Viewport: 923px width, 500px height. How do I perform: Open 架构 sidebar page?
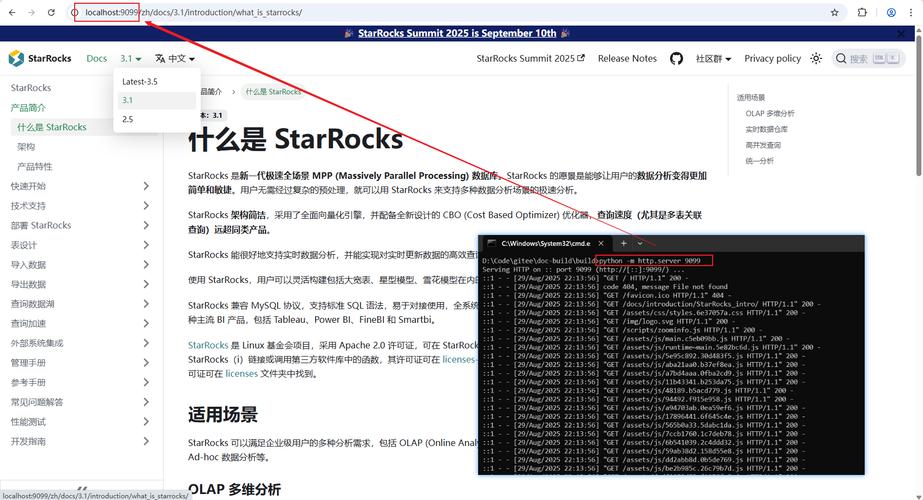click(26, 147)
